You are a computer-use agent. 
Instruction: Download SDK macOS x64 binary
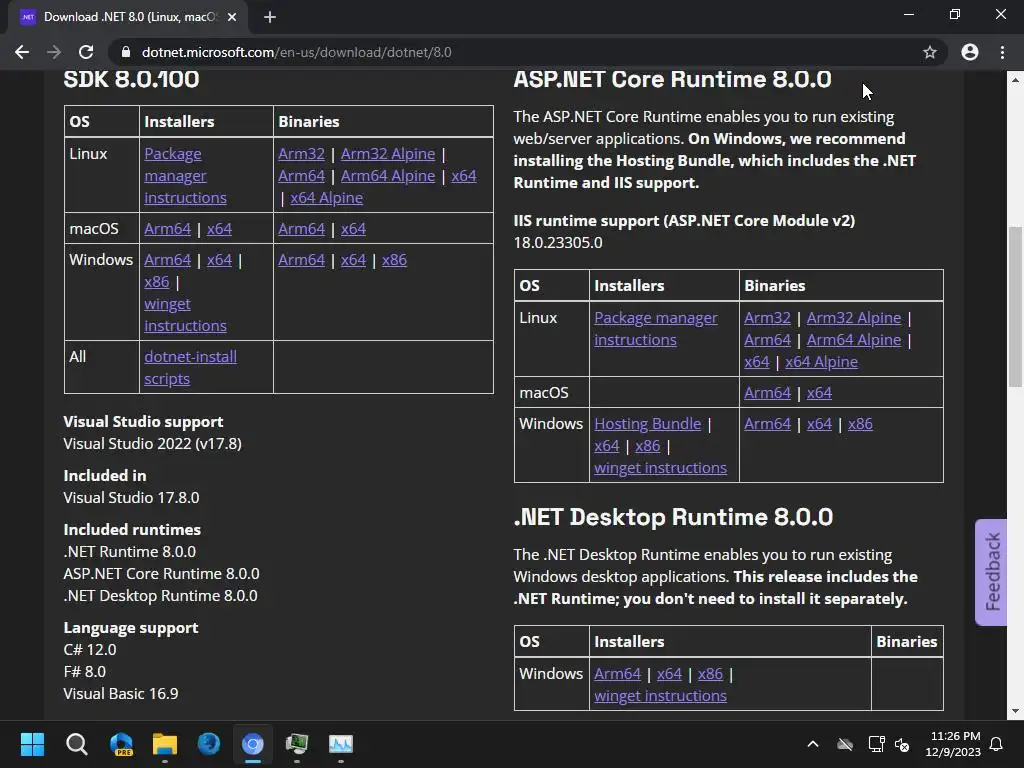(x=353, y=229)
